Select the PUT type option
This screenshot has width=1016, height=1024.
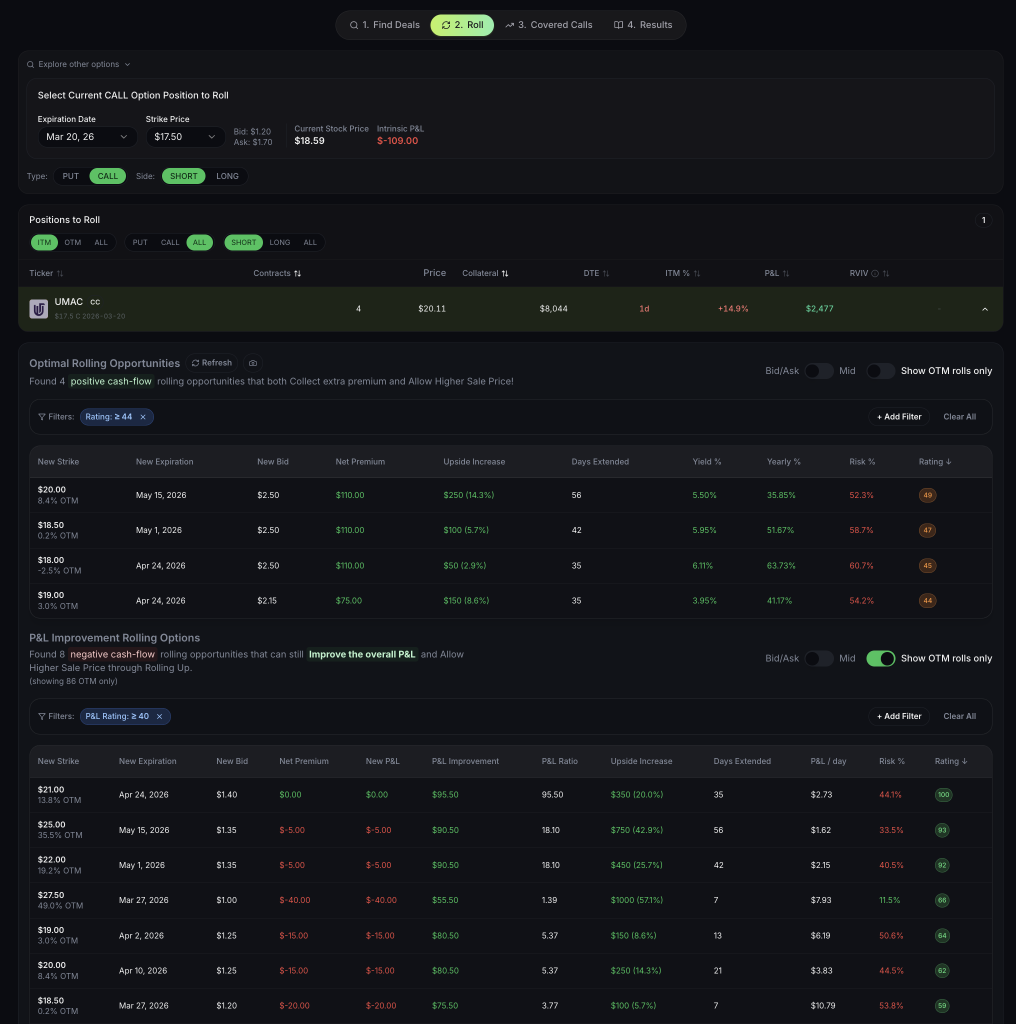click(70, 176)
